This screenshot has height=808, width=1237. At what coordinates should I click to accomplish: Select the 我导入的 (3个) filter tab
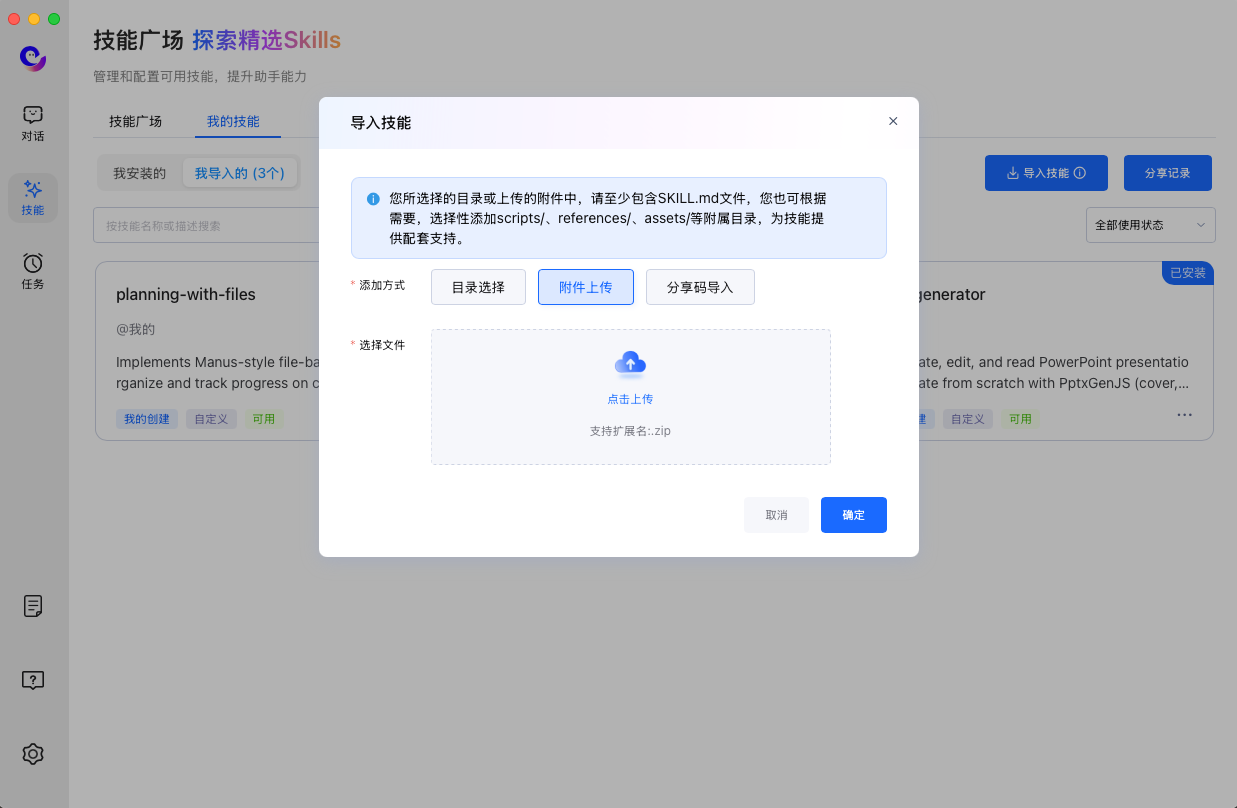[x=240, y=173]
